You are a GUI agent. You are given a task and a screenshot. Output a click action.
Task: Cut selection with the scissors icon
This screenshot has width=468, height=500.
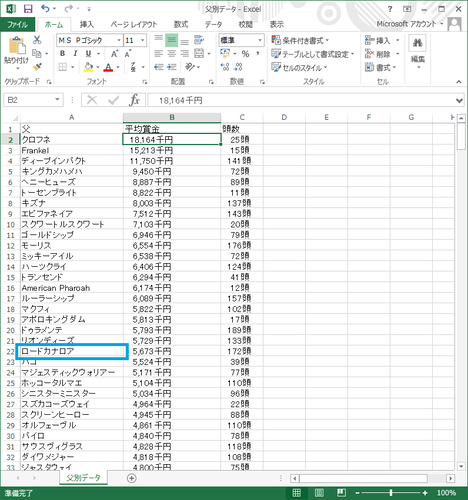(37, 40)
